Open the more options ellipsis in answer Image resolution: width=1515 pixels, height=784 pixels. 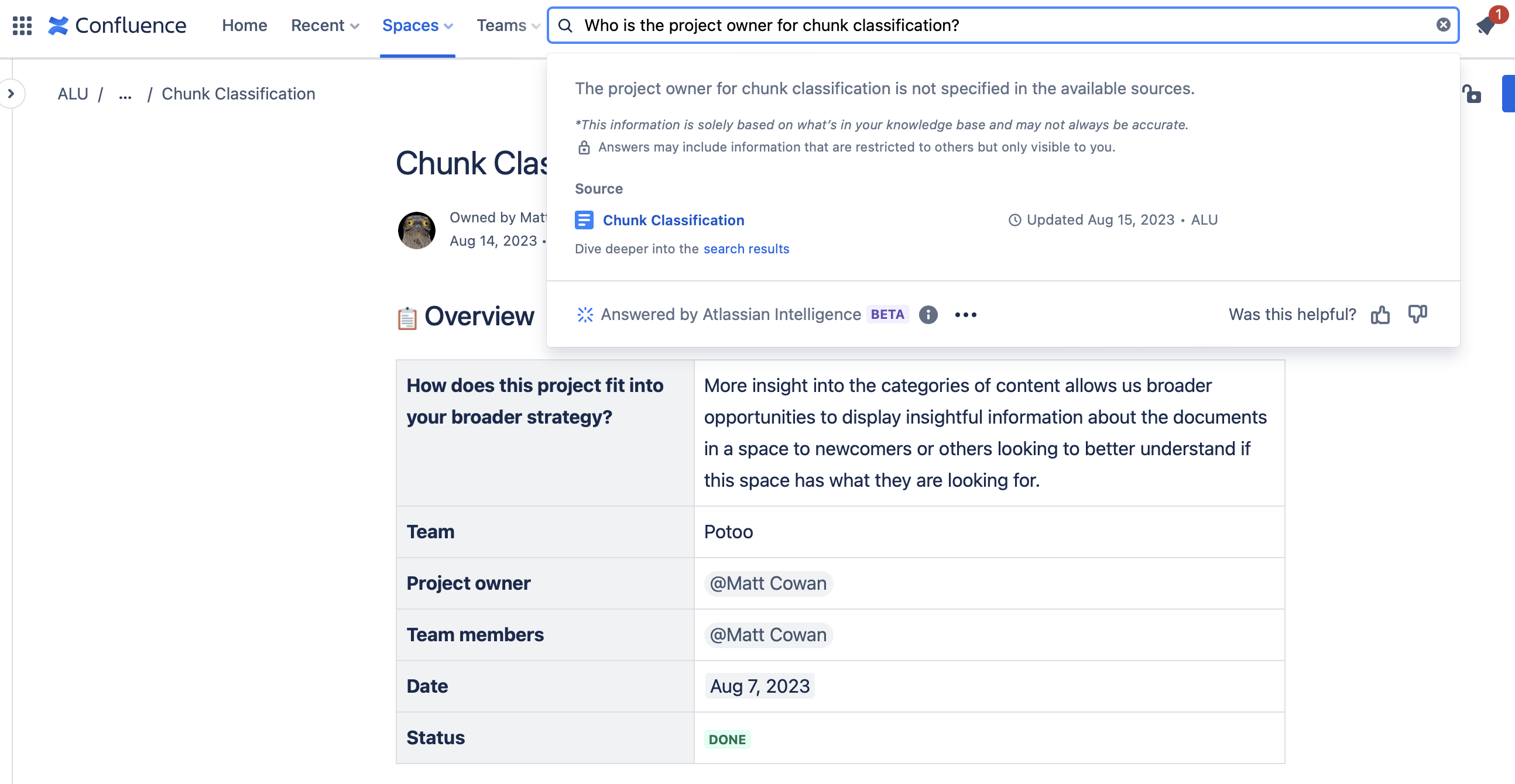[966, 314]
